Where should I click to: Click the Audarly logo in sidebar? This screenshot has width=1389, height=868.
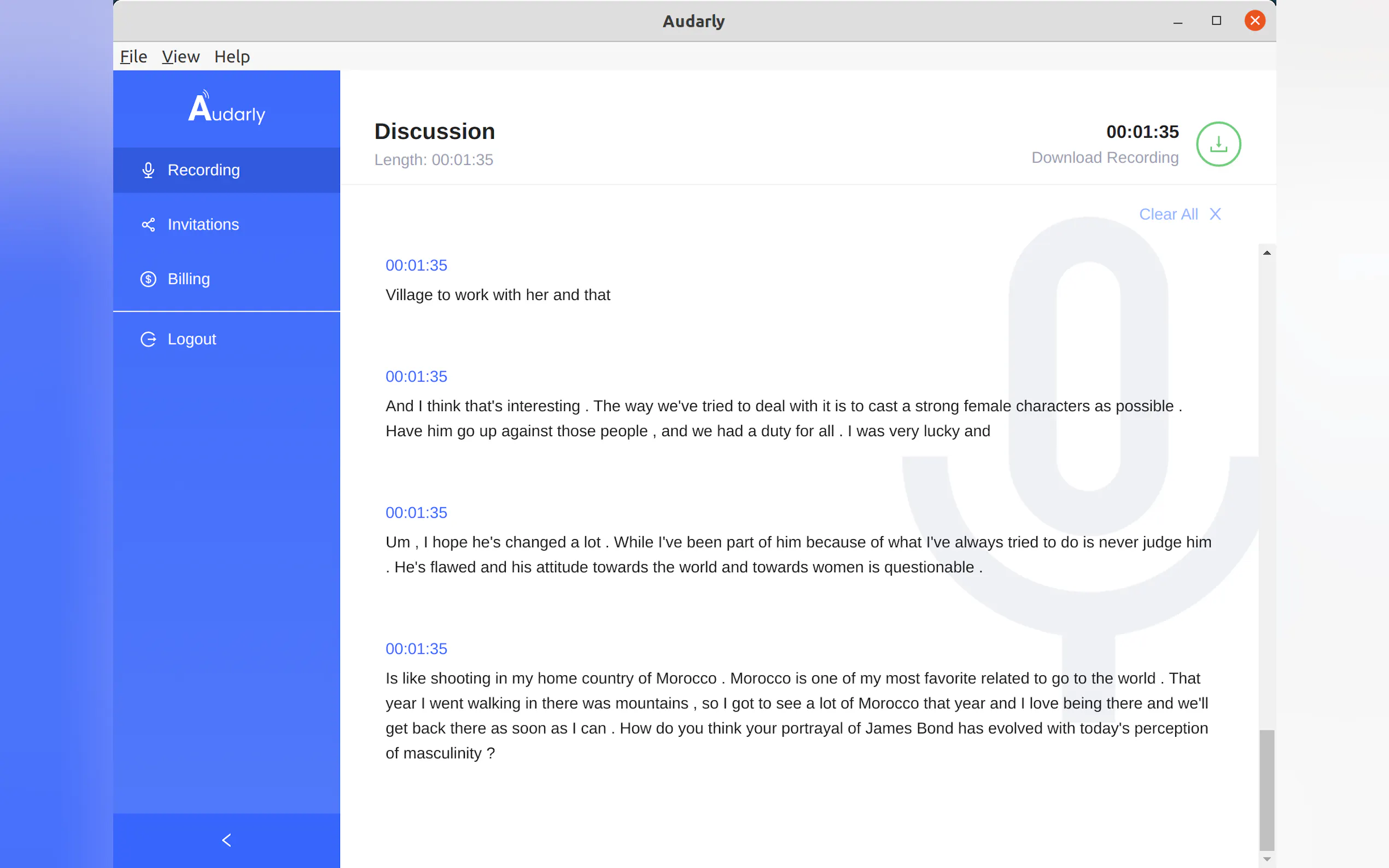(x=226, y=108)
